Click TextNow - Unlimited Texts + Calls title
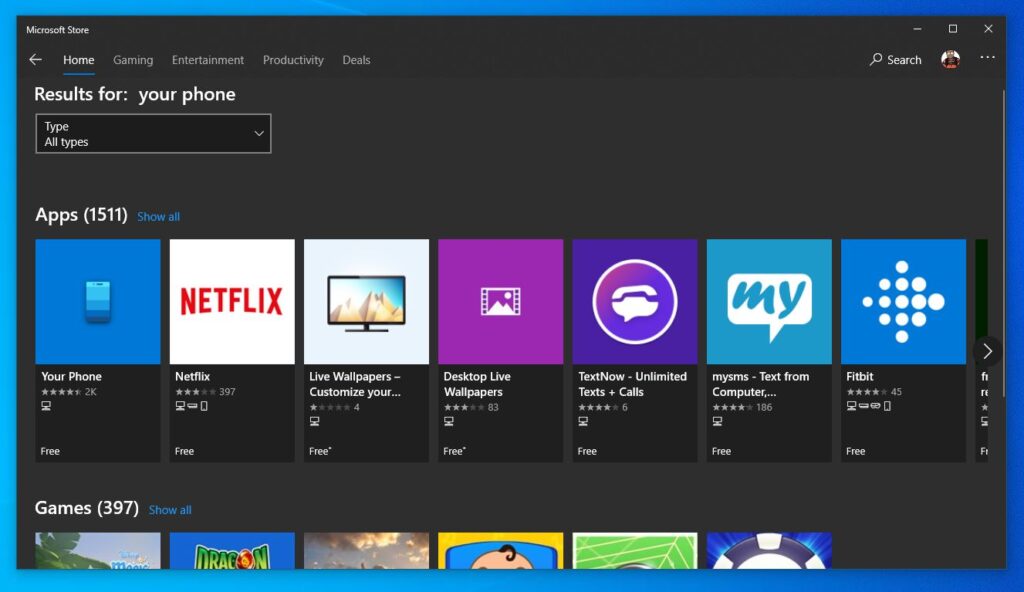Screen dimensions: 1024x592 point(632,384)
